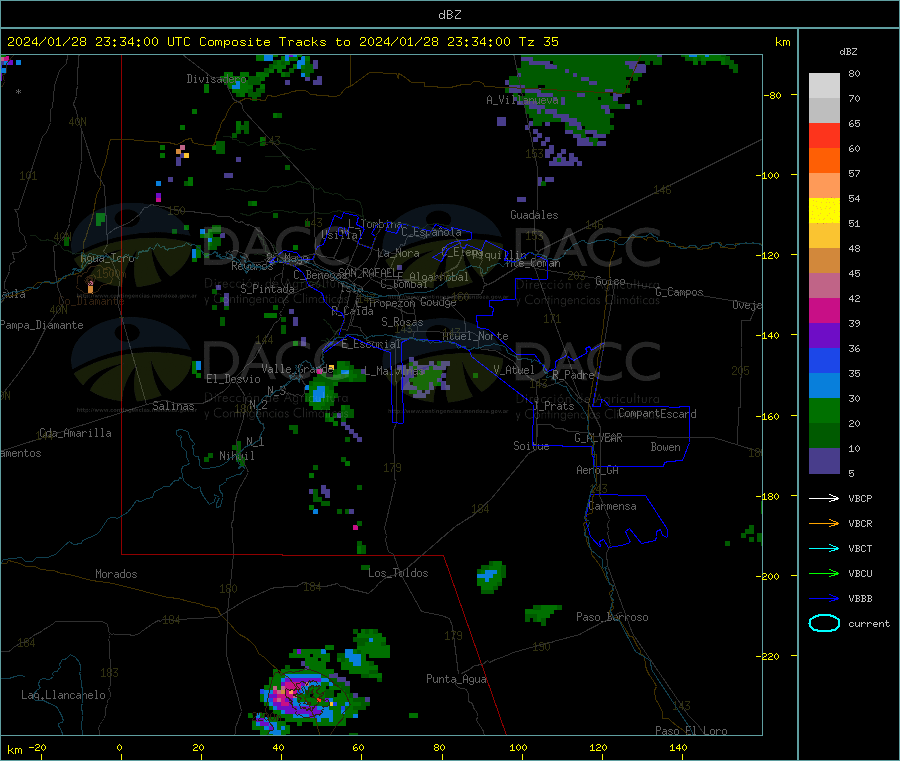
Task: Click the R_Padre place label
Action: pyautogui.click(x=573, y=375)
